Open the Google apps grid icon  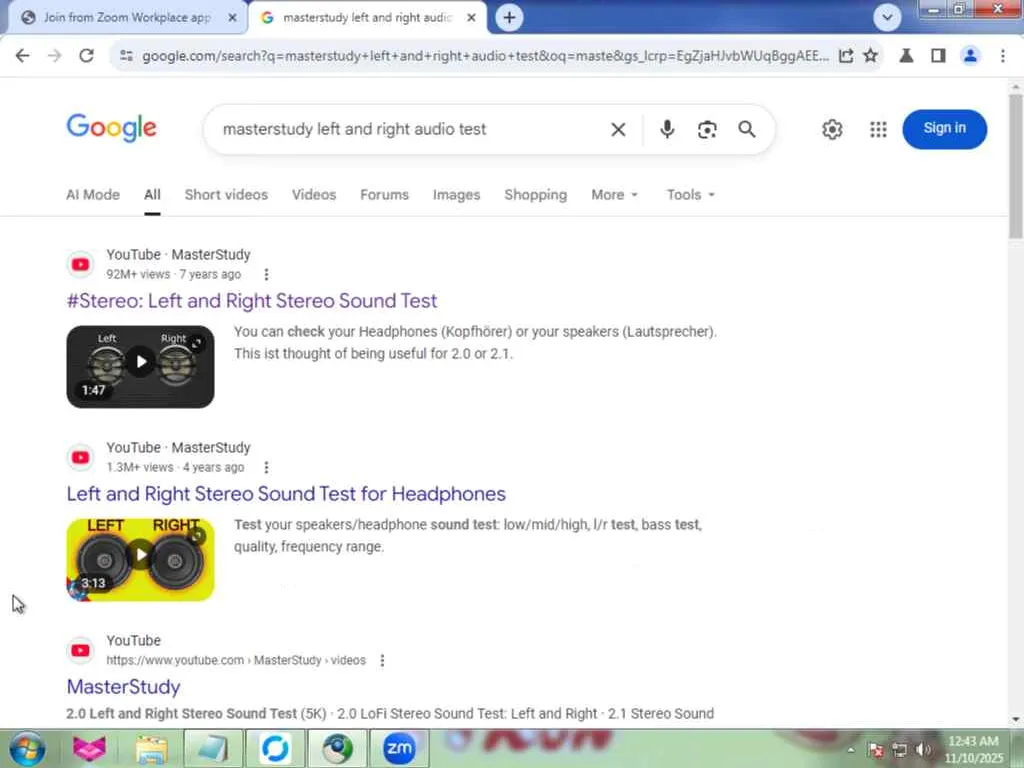click(x=878, y=129)
